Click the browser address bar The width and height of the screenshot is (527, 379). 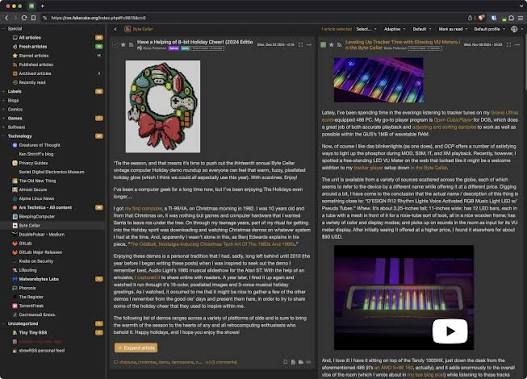255,18
